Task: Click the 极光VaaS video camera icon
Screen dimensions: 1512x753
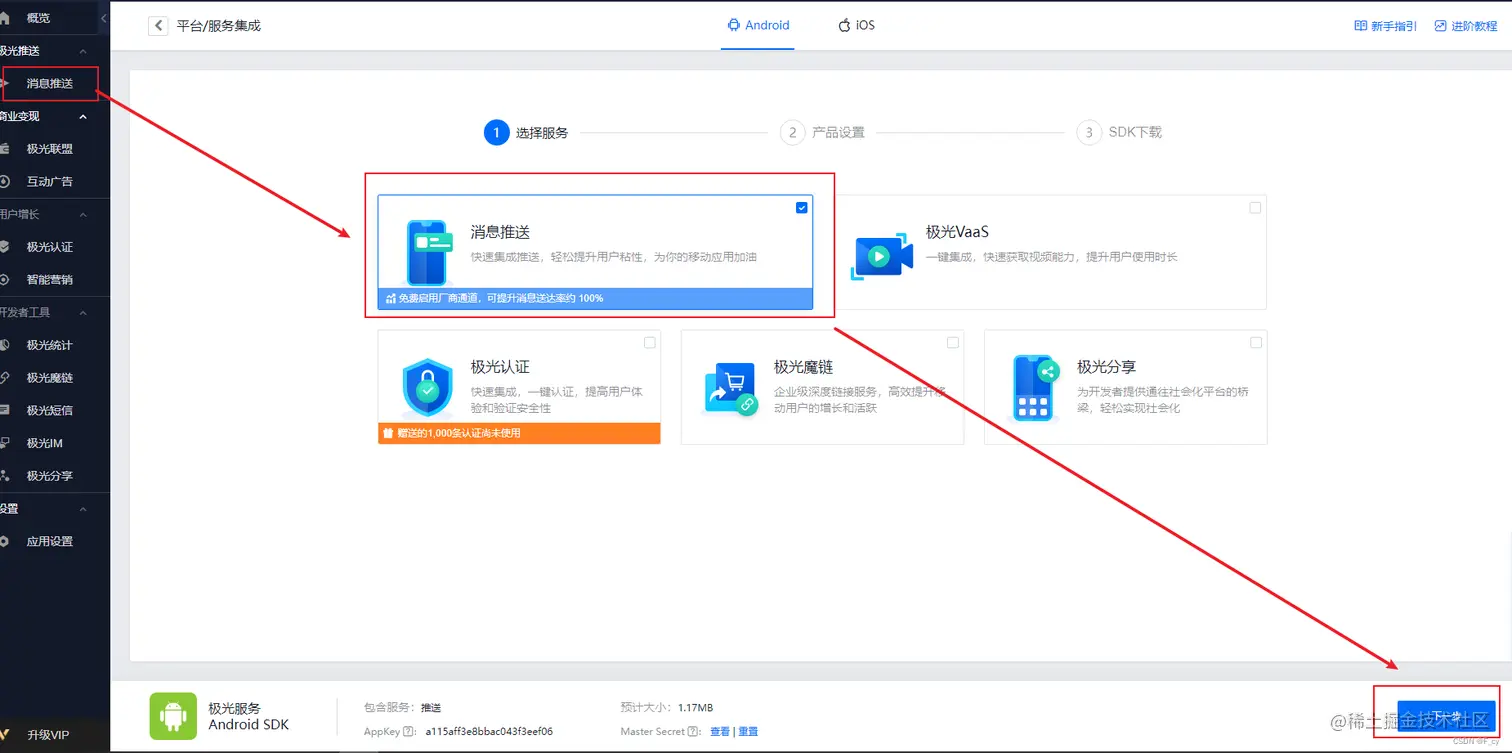Action: tap(882, 257)
